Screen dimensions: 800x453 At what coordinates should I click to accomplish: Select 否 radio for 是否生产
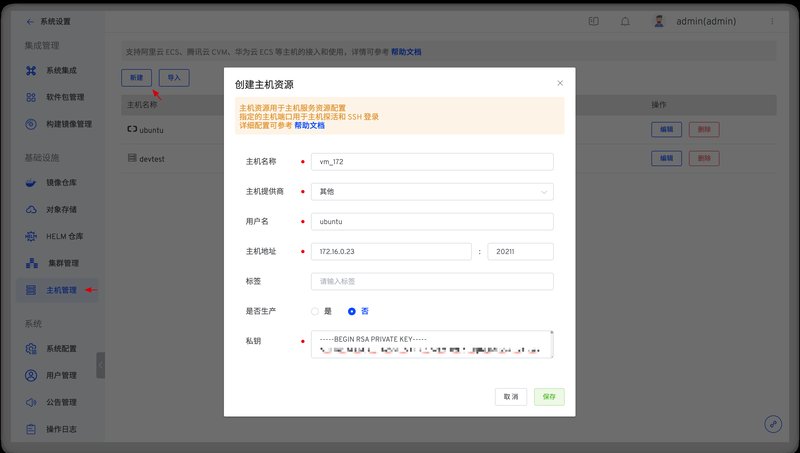pos(352,311)
